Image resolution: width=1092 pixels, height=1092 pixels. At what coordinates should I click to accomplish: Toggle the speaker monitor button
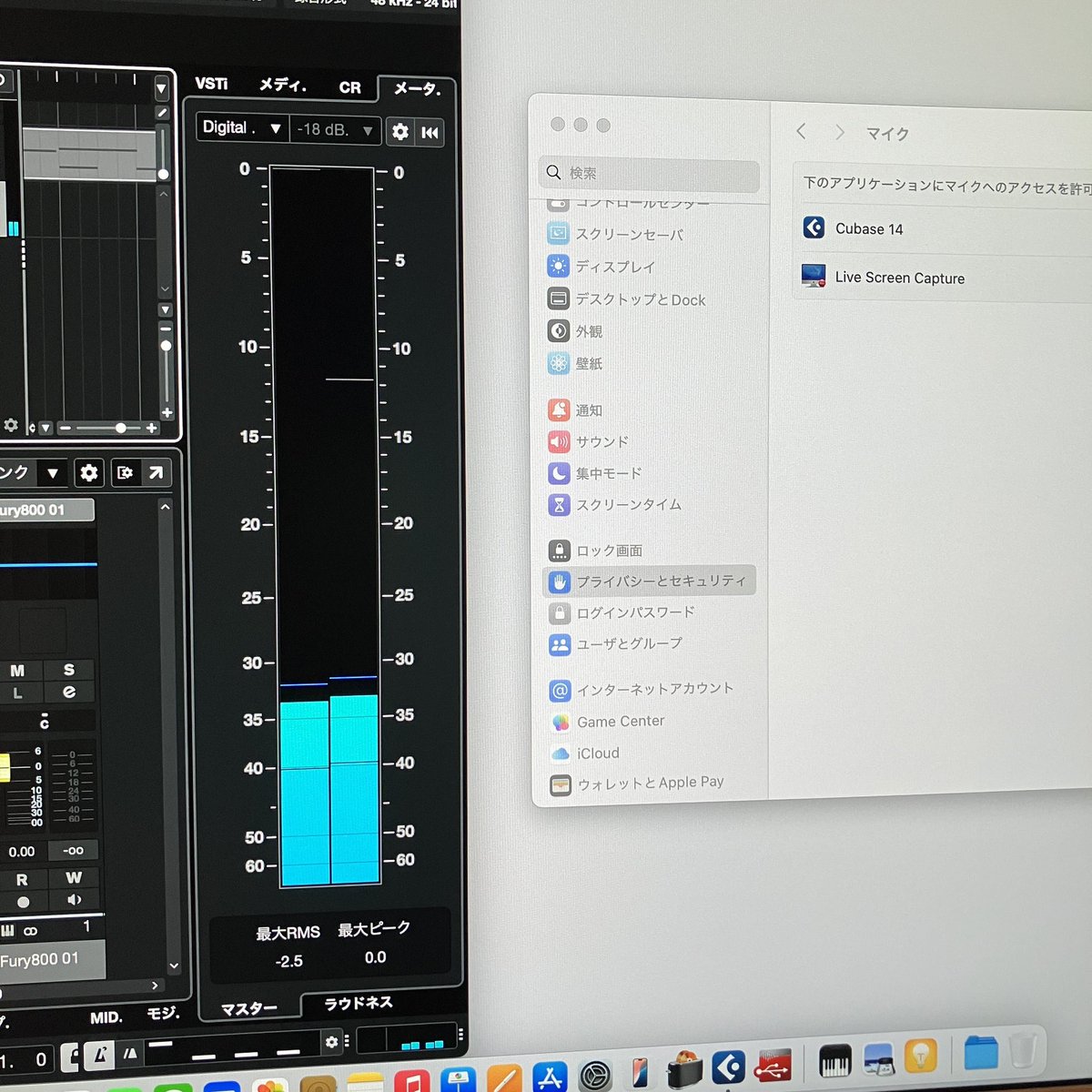[x=74, y=900]
